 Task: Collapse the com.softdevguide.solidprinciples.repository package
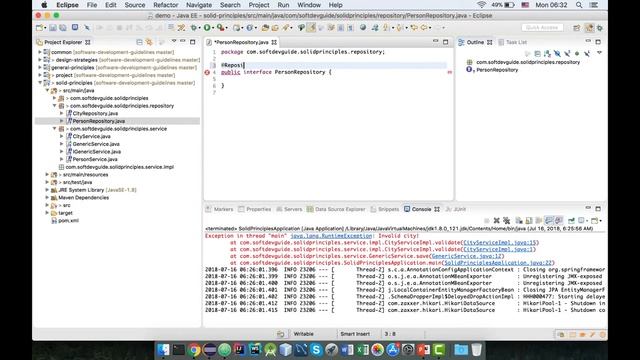point(55,106)
